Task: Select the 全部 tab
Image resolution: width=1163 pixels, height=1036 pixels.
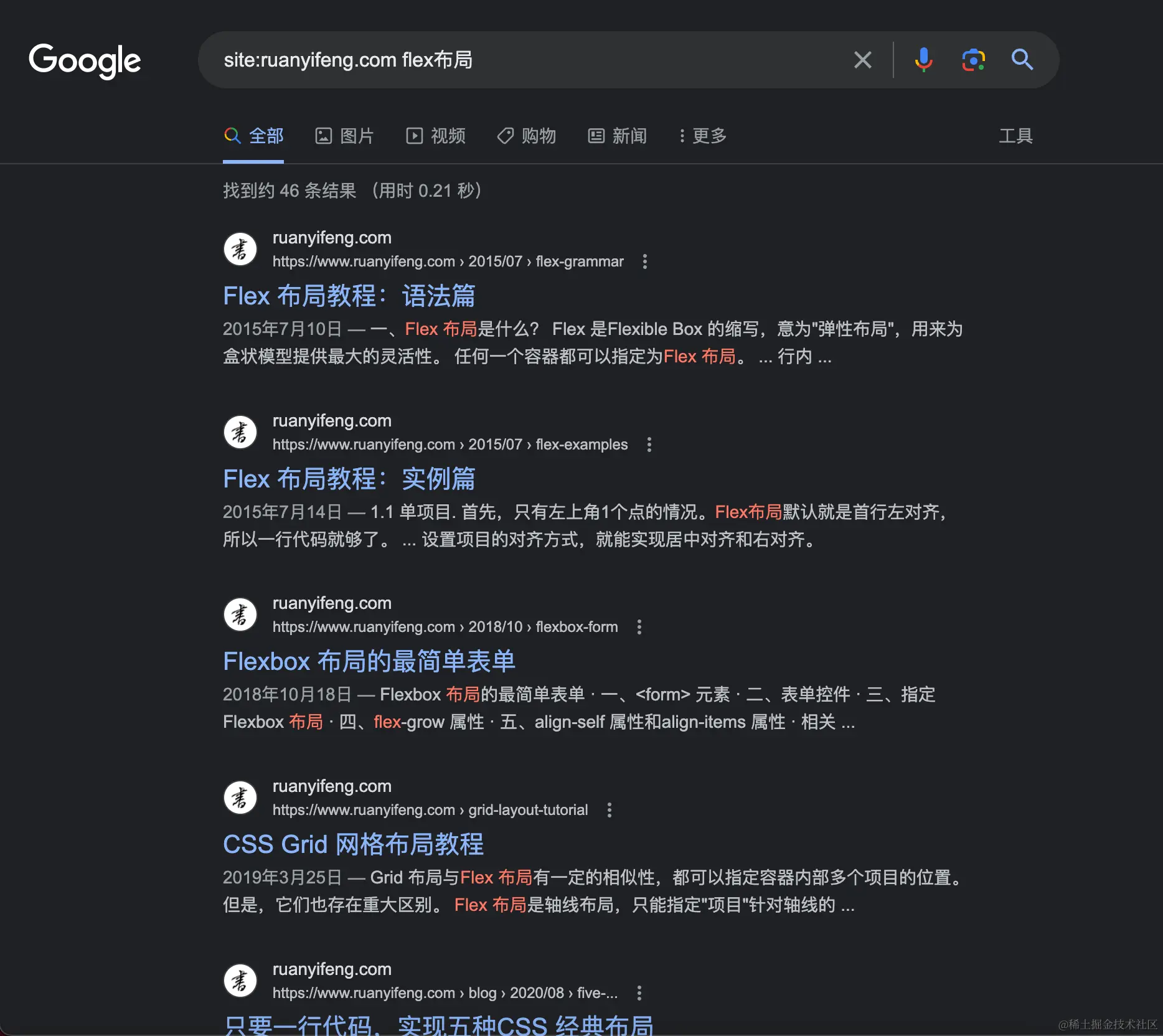Action: [253, 136]
